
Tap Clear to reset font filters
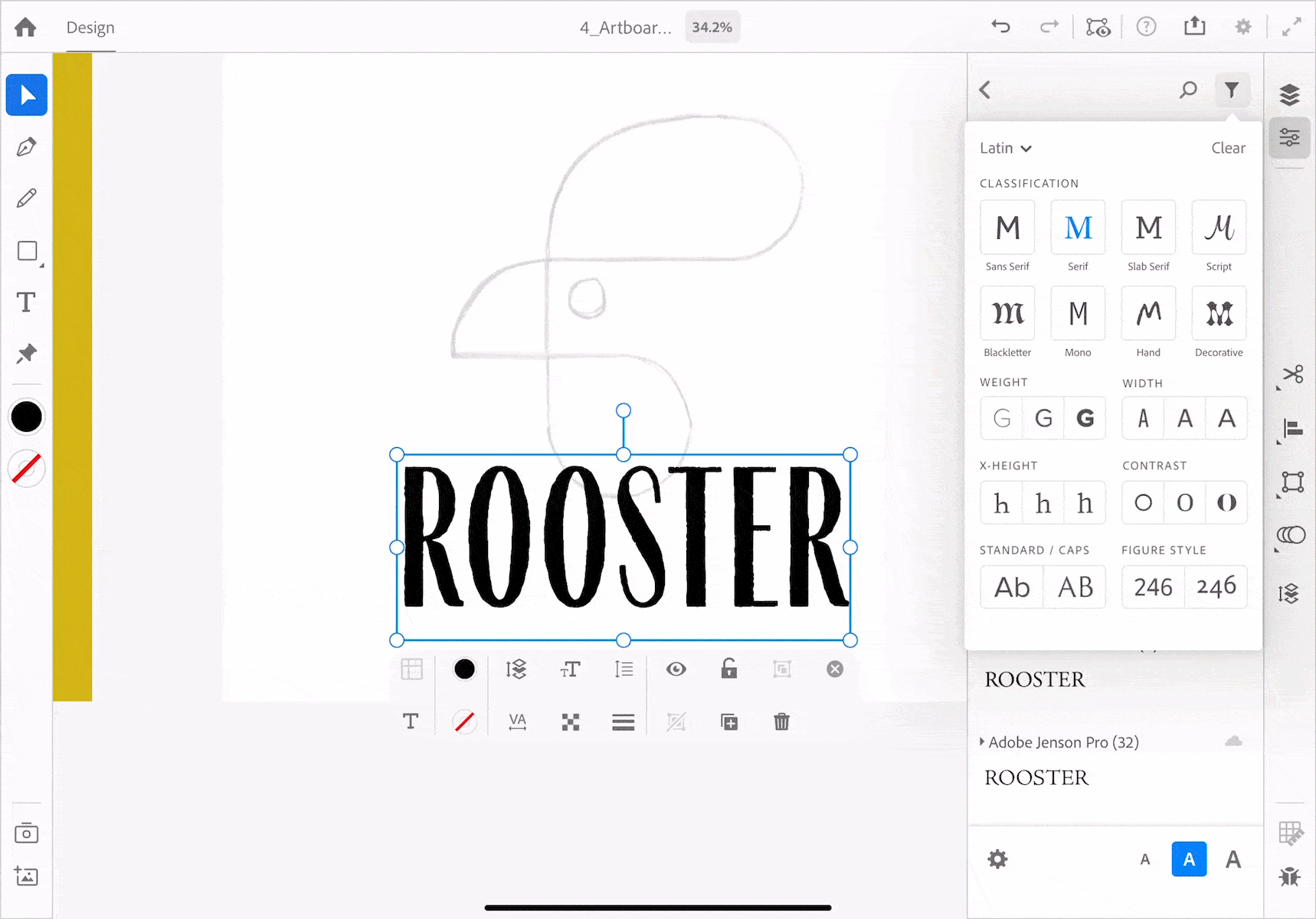coord(1228,148)
